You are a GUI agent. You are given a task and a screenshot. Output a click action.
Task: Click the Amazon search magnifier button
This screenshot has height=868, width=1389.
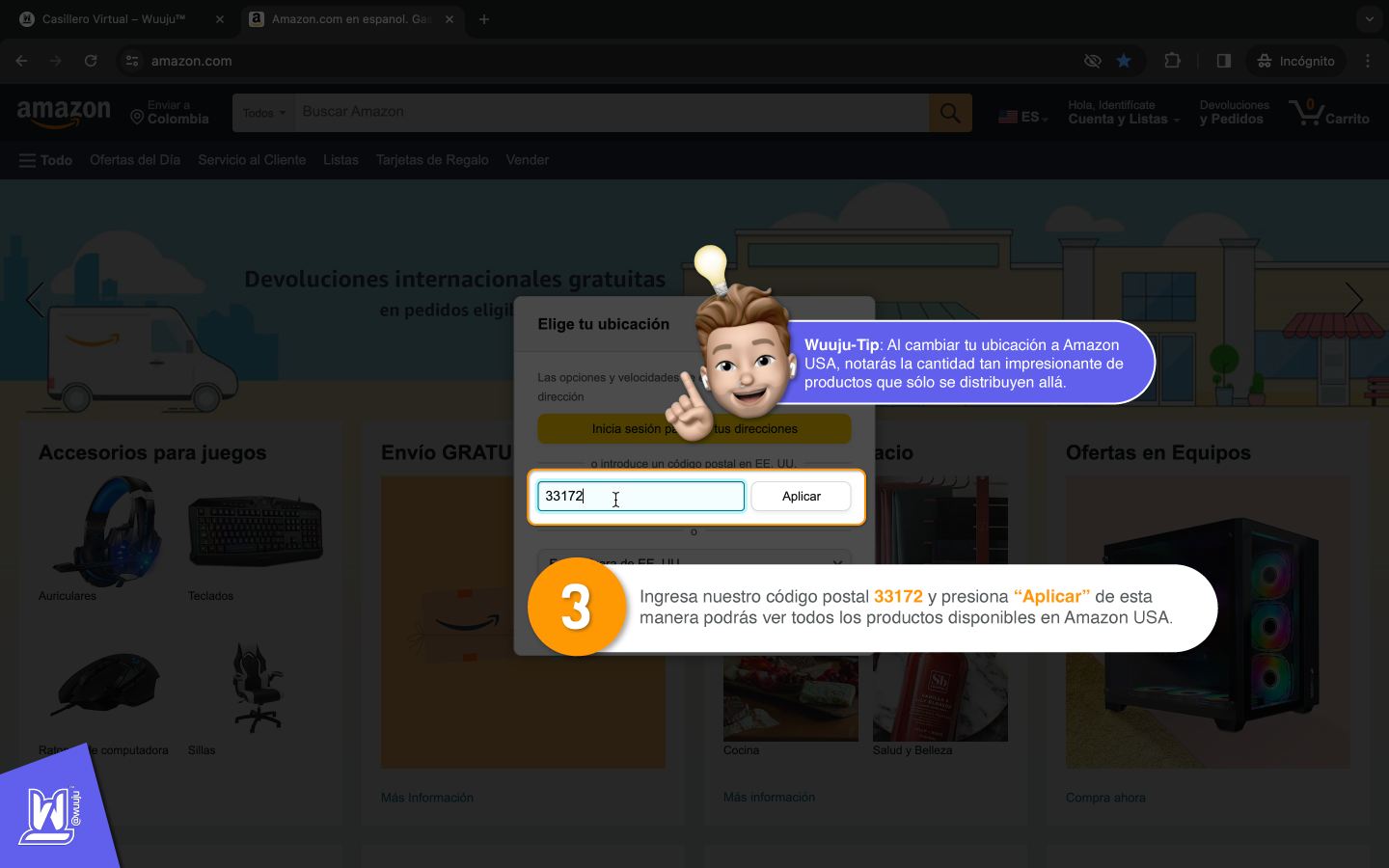click(x=949, y=113)
